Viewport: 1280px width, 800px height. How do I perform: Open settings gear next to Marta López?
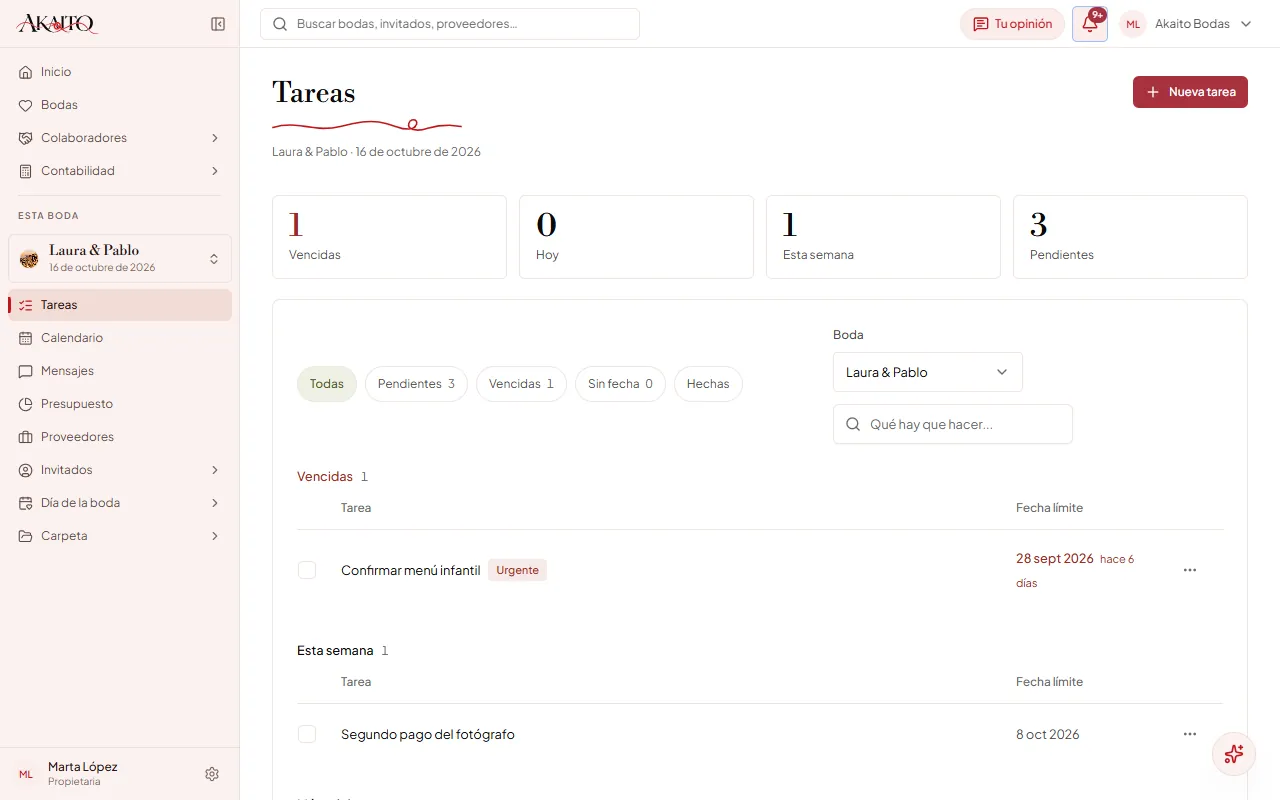click(212, 774)
